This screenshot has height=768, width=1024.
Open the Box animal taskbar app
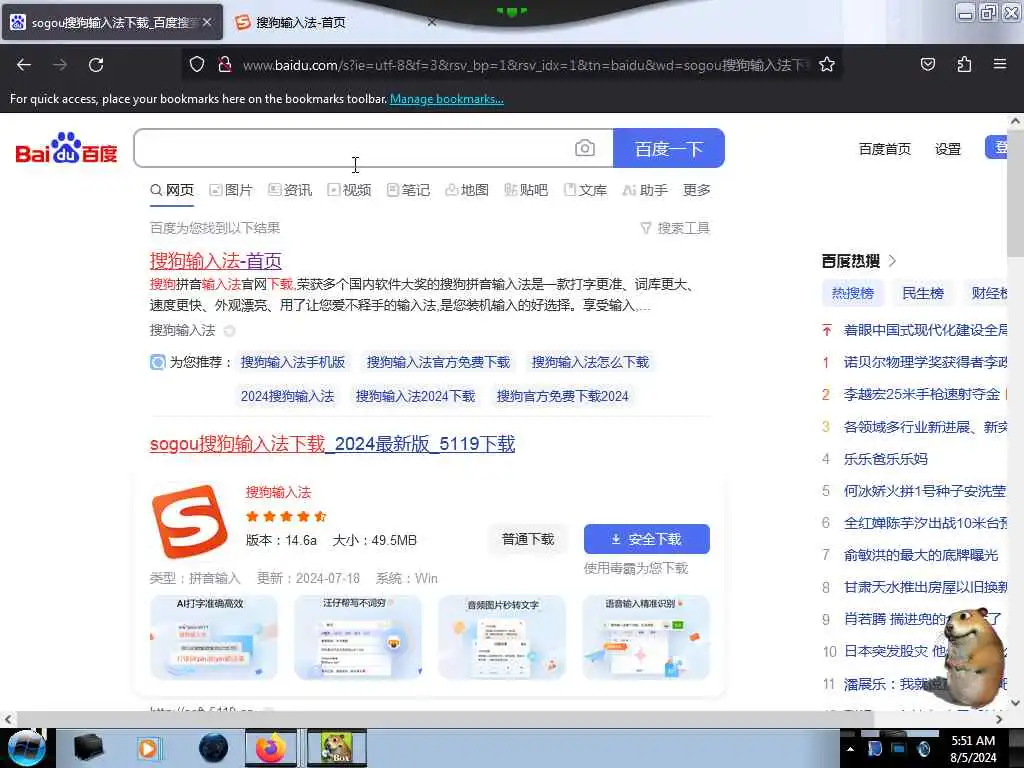click(337, 748)
